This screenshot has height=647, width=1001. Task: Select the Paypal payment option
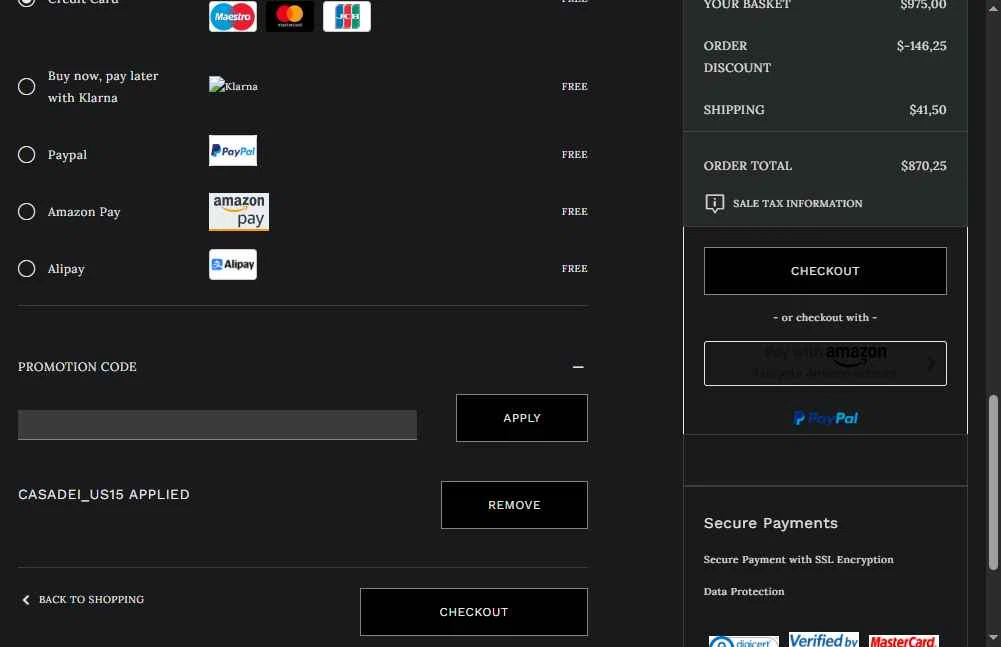tap(26, 155)
